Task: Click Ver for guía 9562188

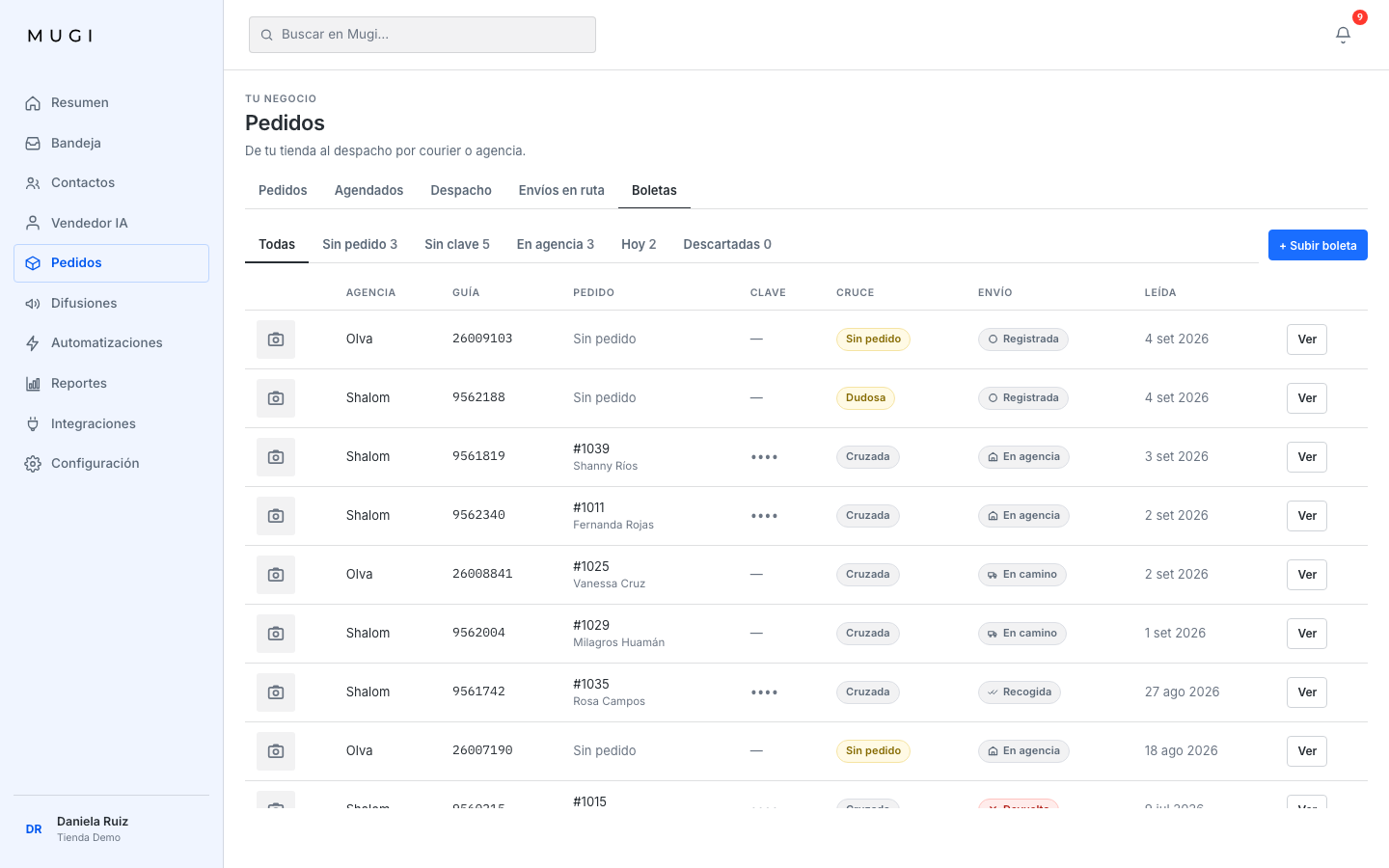Action: pos(1307,398)
